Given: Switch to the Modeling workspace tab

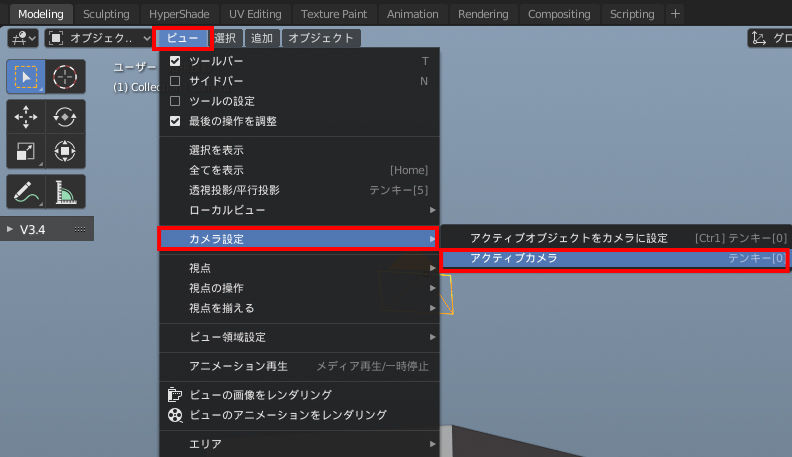Looking at the screenshot, I should pyautogui.click(x=41, y=14).
